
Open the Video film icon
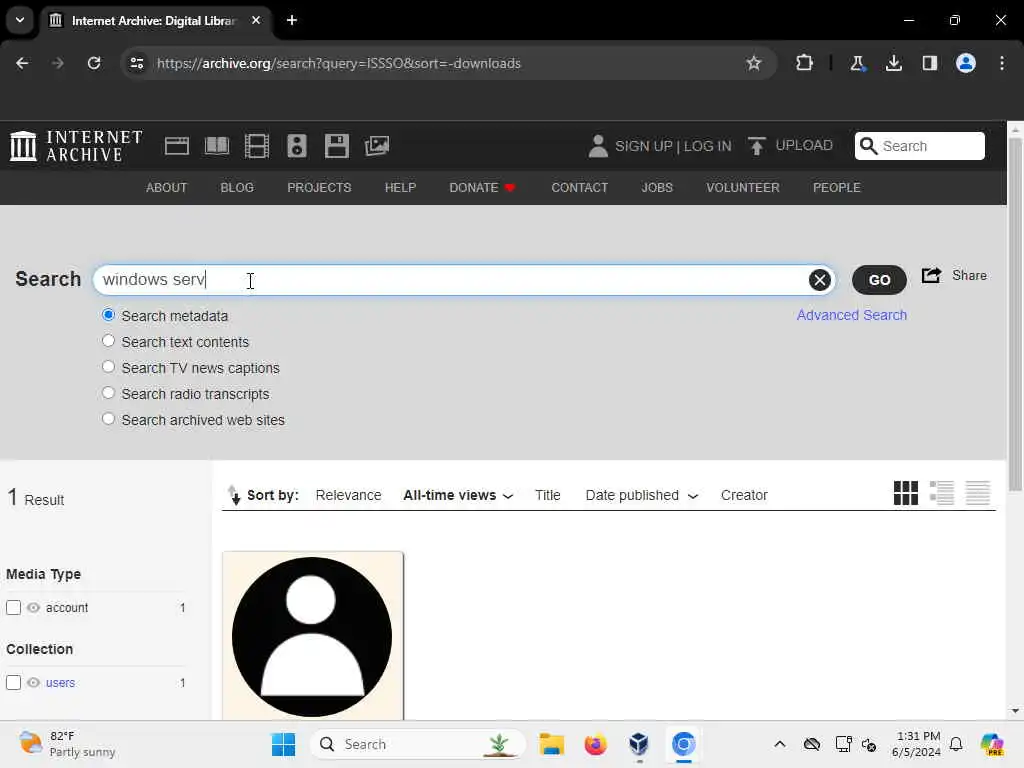coord(257,146)
